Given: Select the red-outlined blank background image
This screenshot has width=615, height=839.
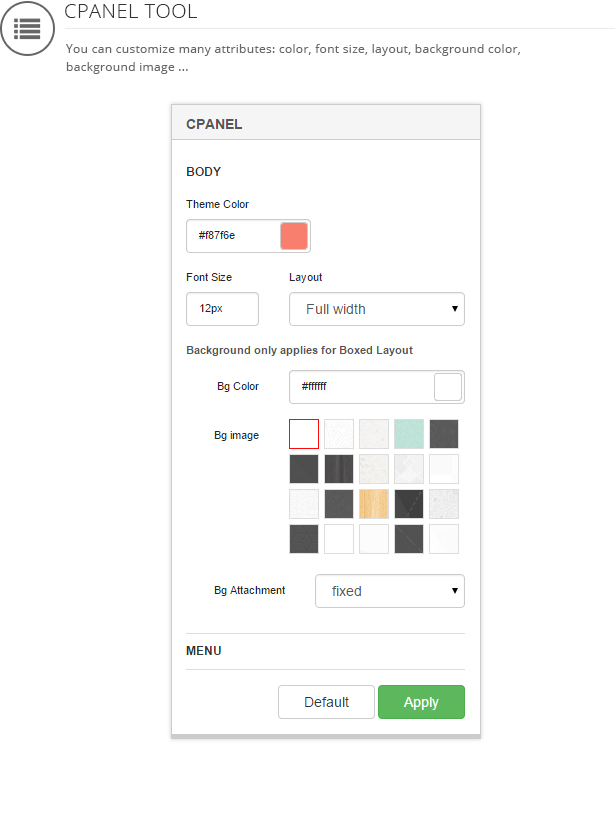Looking at the screenshot, I should (304, 434).
